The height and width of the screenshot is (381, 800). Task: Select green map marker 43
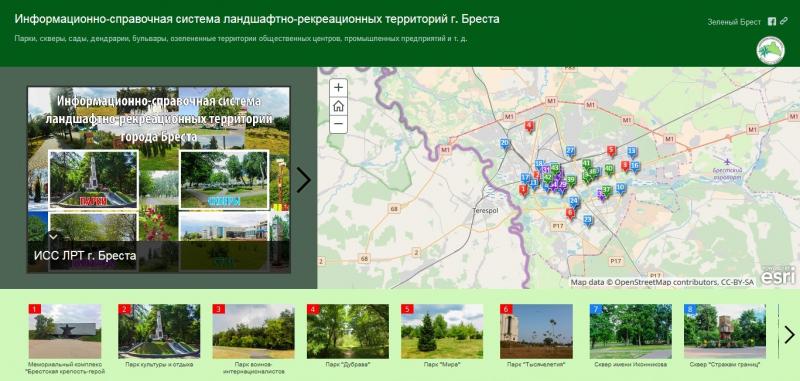click(555, 168)
